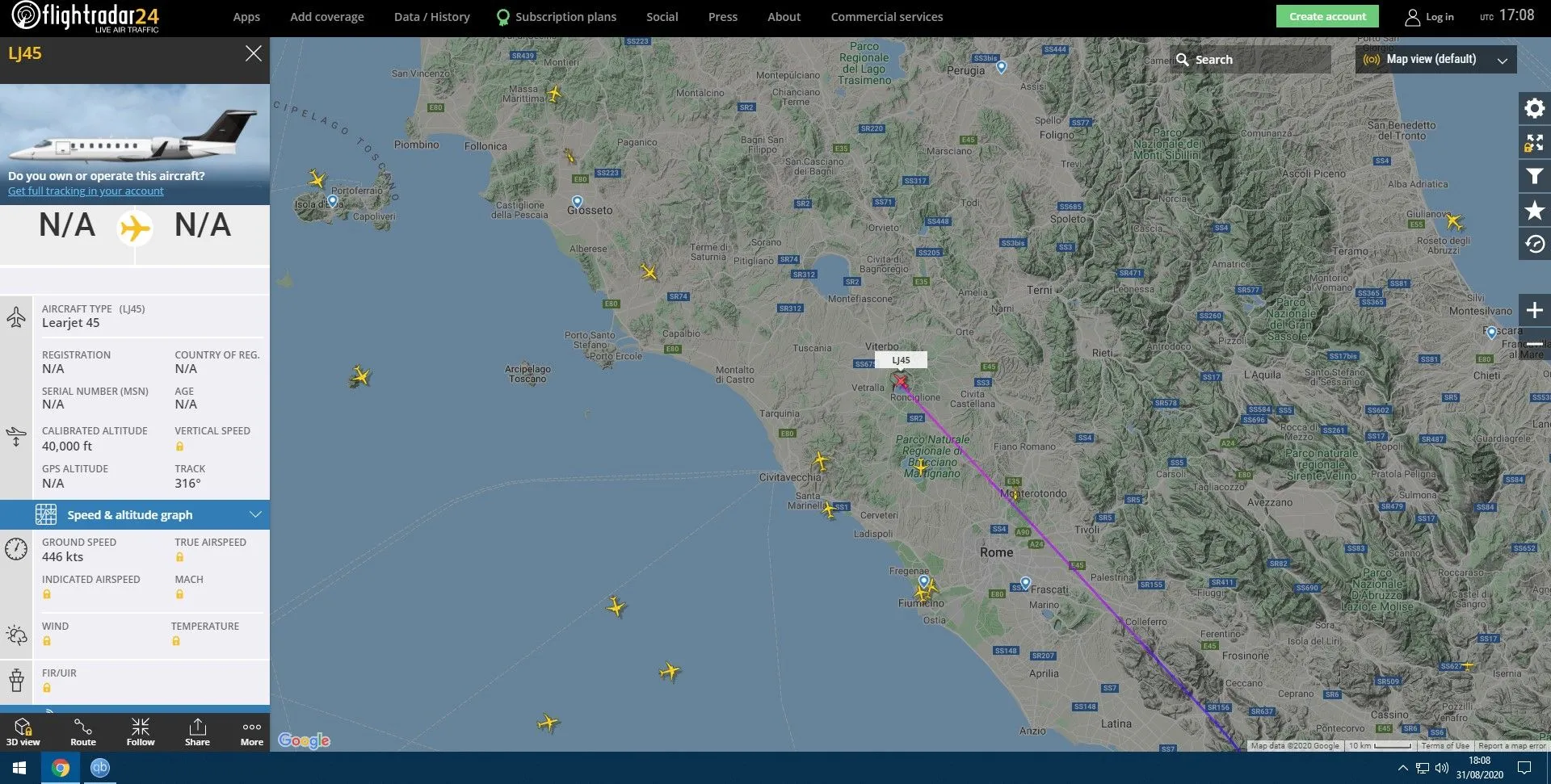The height and width of the screenshot is (784, 1551).
Task: Open the map settings gear icon
Action: pyautogui.click(x=1534, y=108)
